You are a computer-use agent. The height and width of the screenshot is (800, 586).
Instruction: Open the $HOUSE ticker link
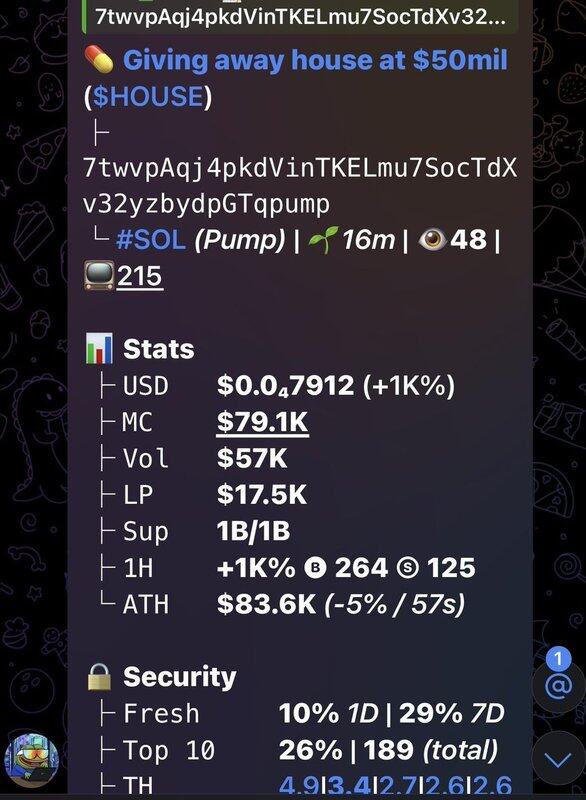point(148,96)
